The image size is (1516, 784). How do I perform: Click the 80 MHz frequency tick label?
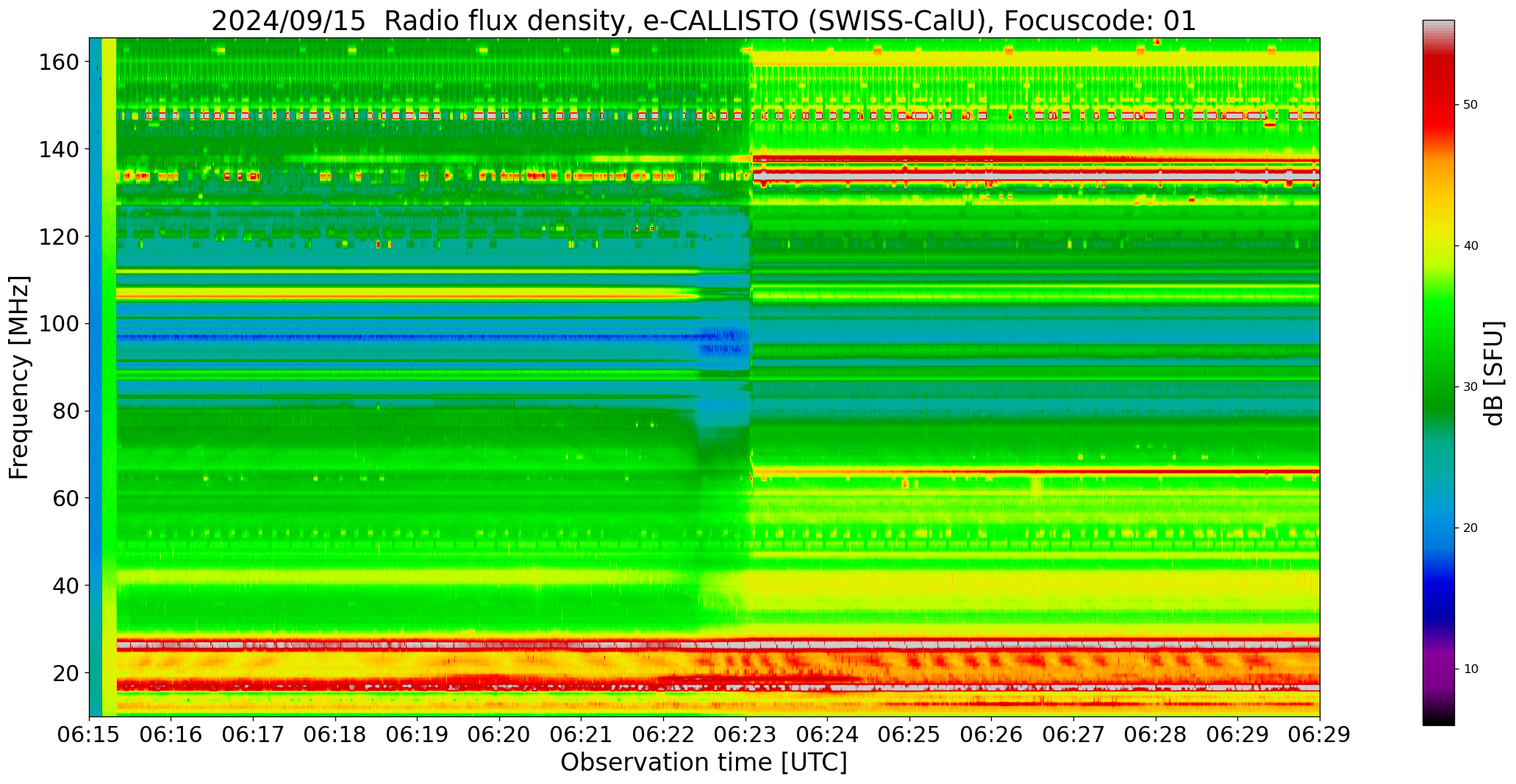pos(66,411)
